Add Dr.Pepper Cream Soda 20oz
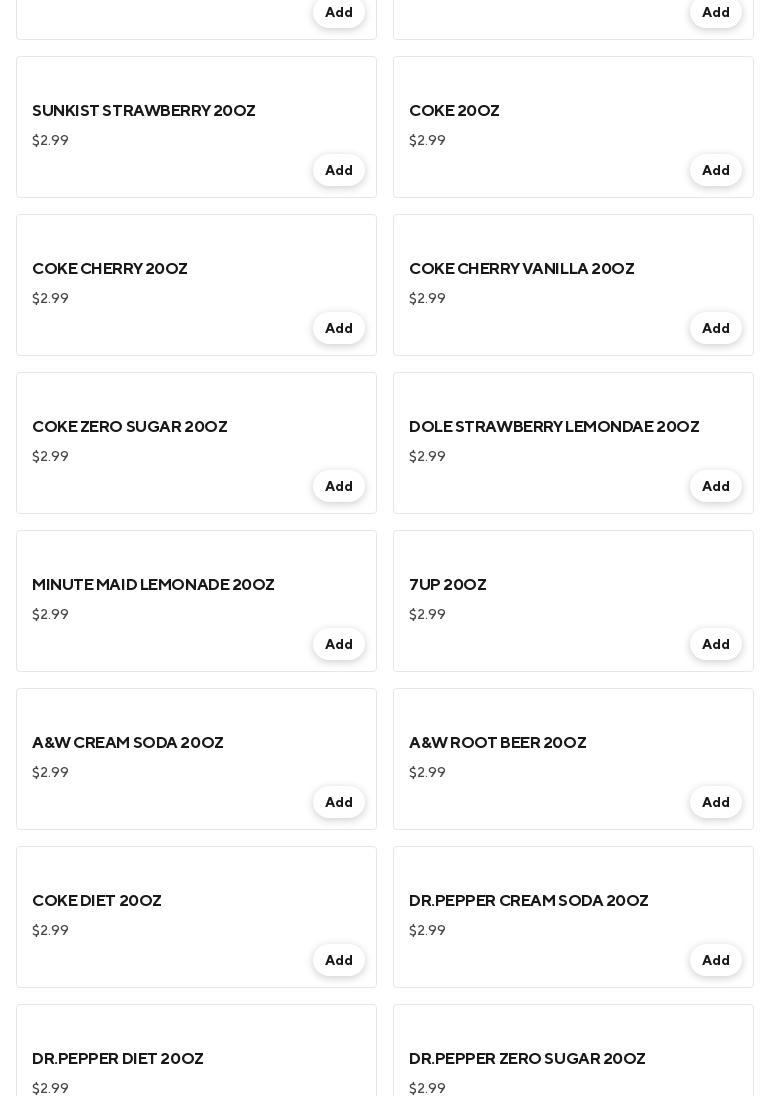The image size is (770, 1096). coord(715,960)
